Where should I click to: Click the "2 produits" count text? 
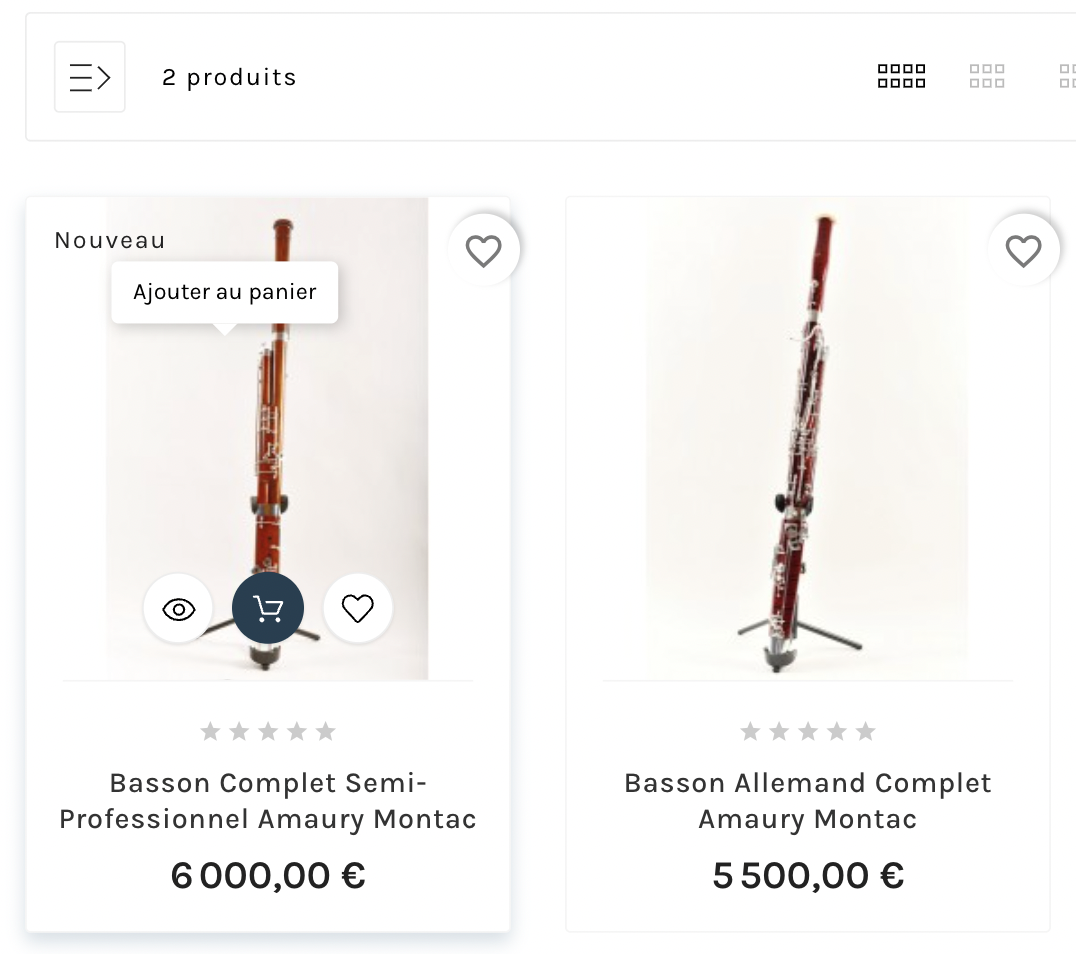(x=229, y=77)
